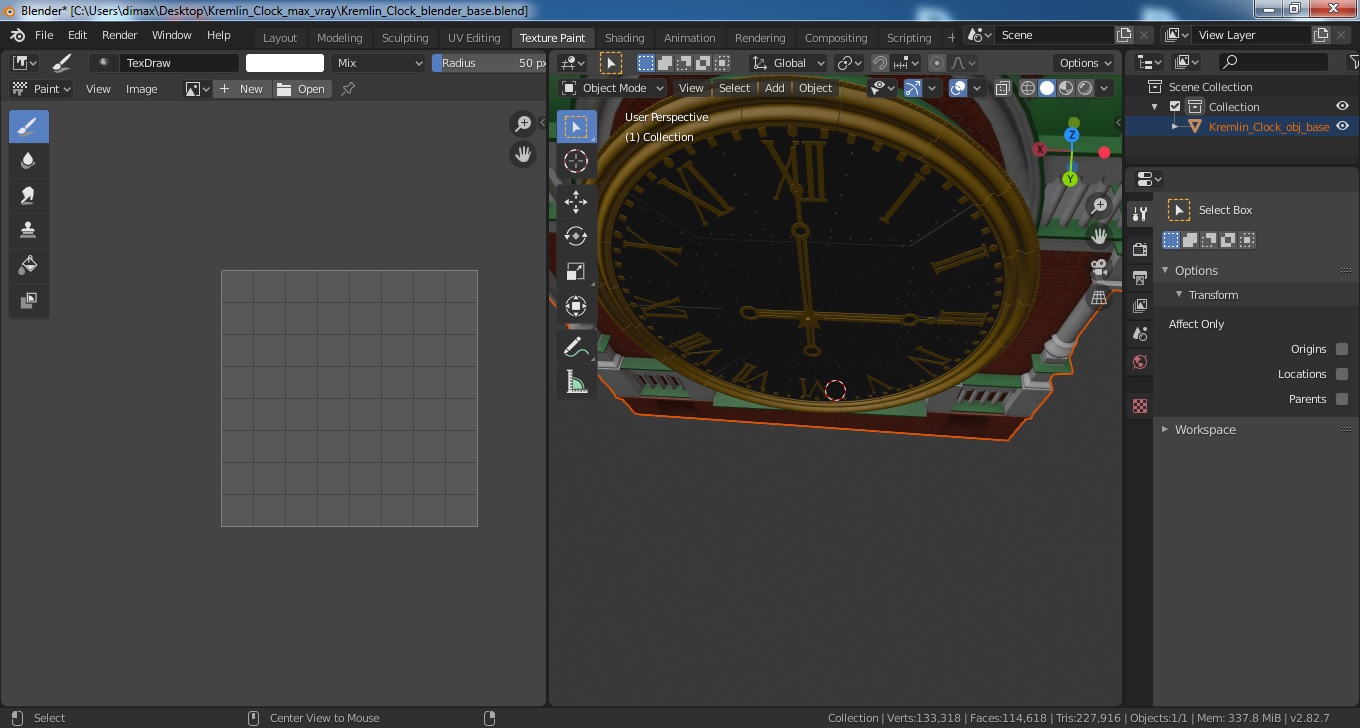Open the Texture properties tab
The height and width of the screenshot is (728, 1360).
click(1140, 406)
